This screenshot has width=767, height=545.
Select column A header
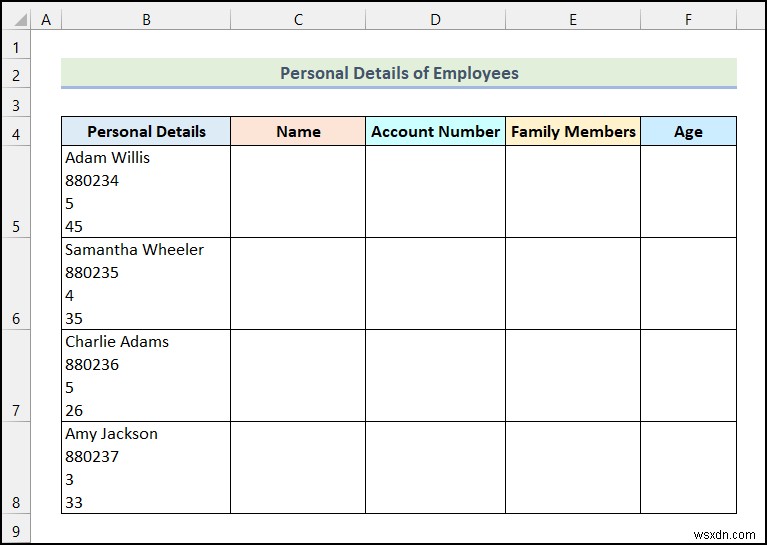pyautogui.click(x=46, y=20)
